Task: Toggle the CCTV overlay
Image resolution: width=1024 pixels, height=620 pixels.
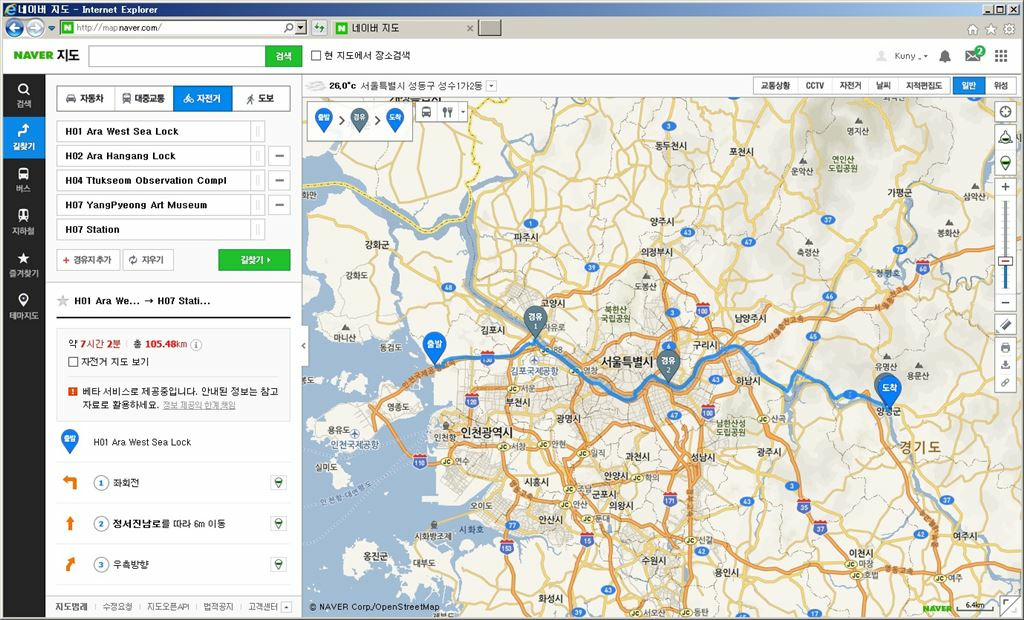Action: tap(814, 86)
